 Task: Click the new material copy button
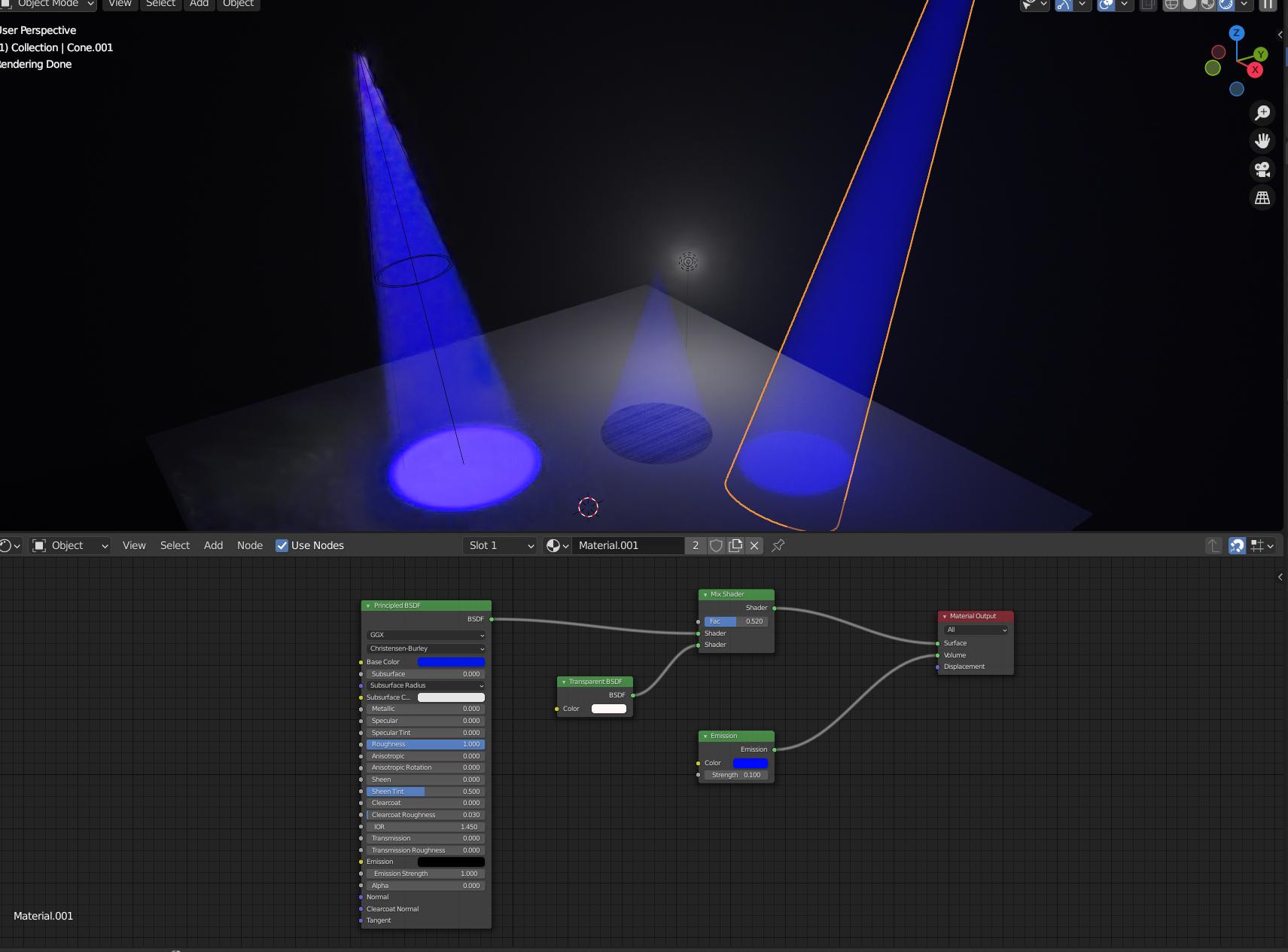tap(735, 545)
